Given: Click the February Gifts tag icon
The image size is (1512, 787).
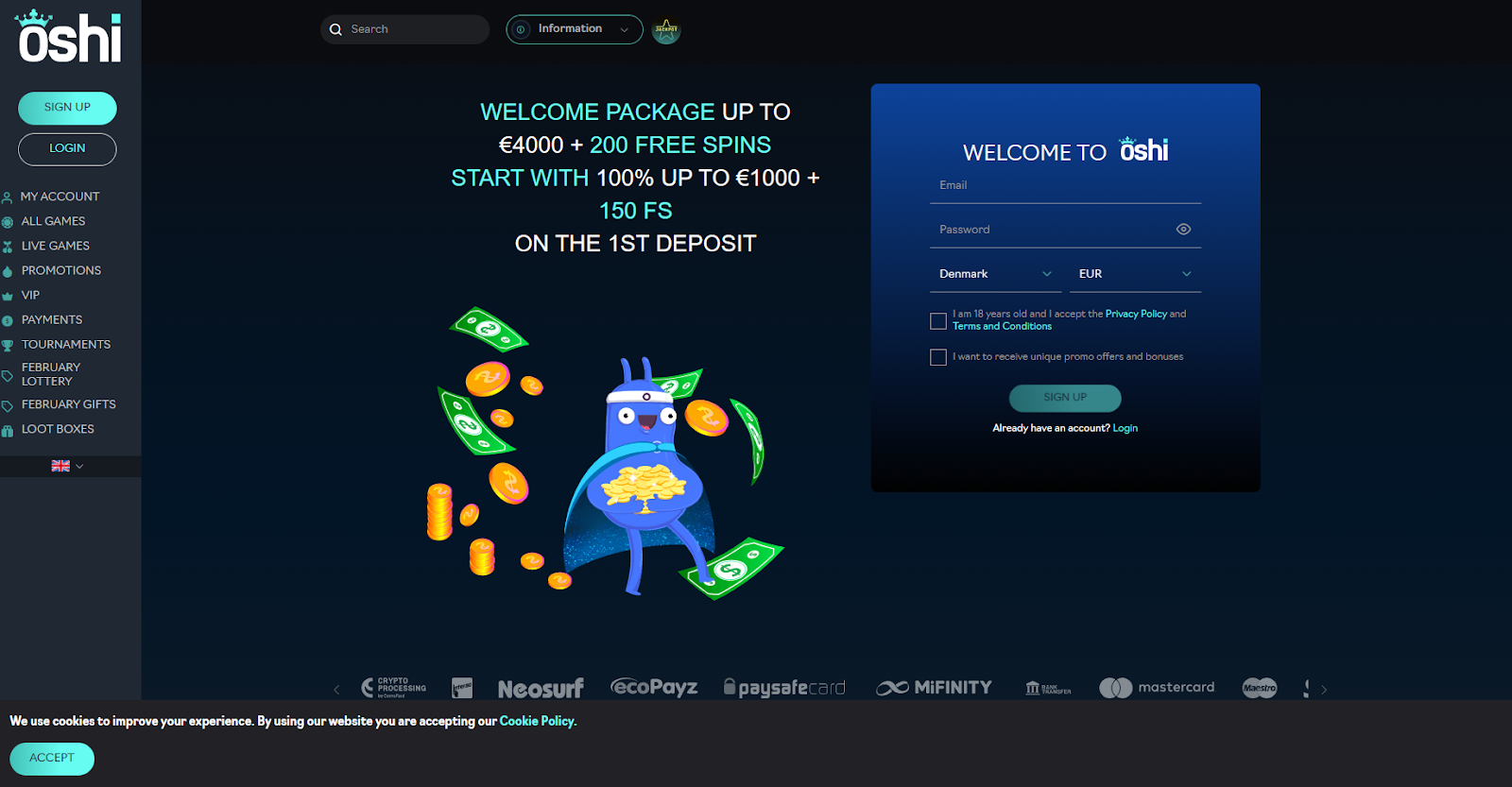Looking at the screenshot, I should click(x=8, y=405).
